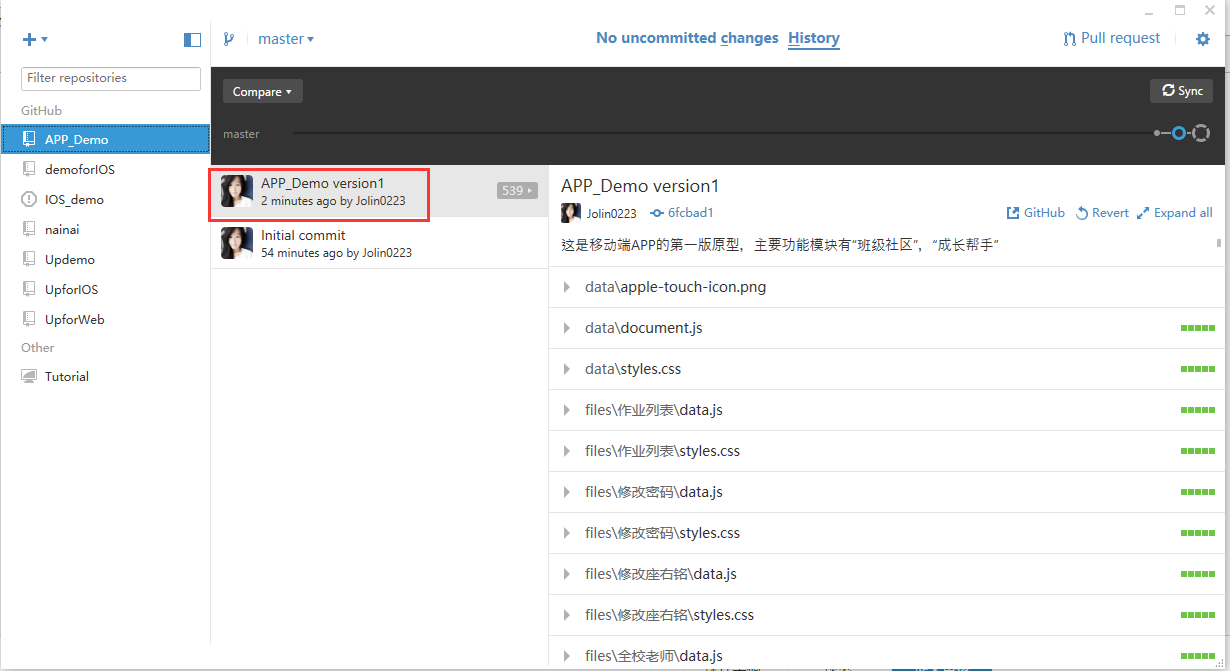Image resolution: width=1230 pixels, height=671 pixels.
Task: Click the nainai repository book icon
Action: pyautogui.click(x=29, y=229)
